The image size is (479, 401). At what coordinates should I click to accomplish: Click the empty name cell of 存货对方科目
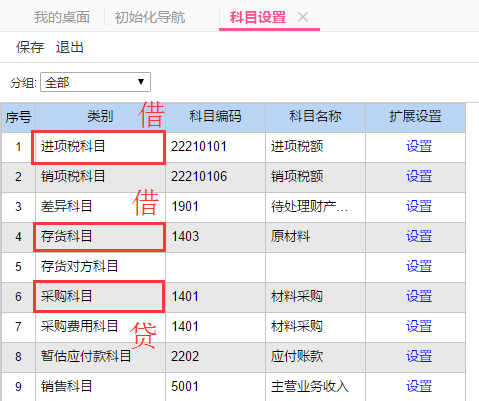tap(315, 267)
